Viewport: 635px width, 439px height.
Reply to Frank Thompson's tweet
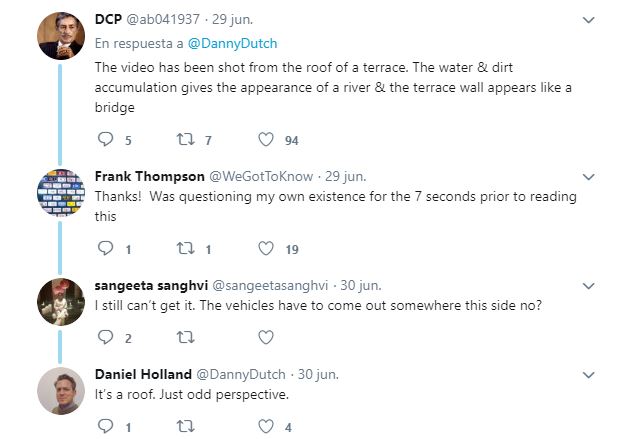(107, 249)
